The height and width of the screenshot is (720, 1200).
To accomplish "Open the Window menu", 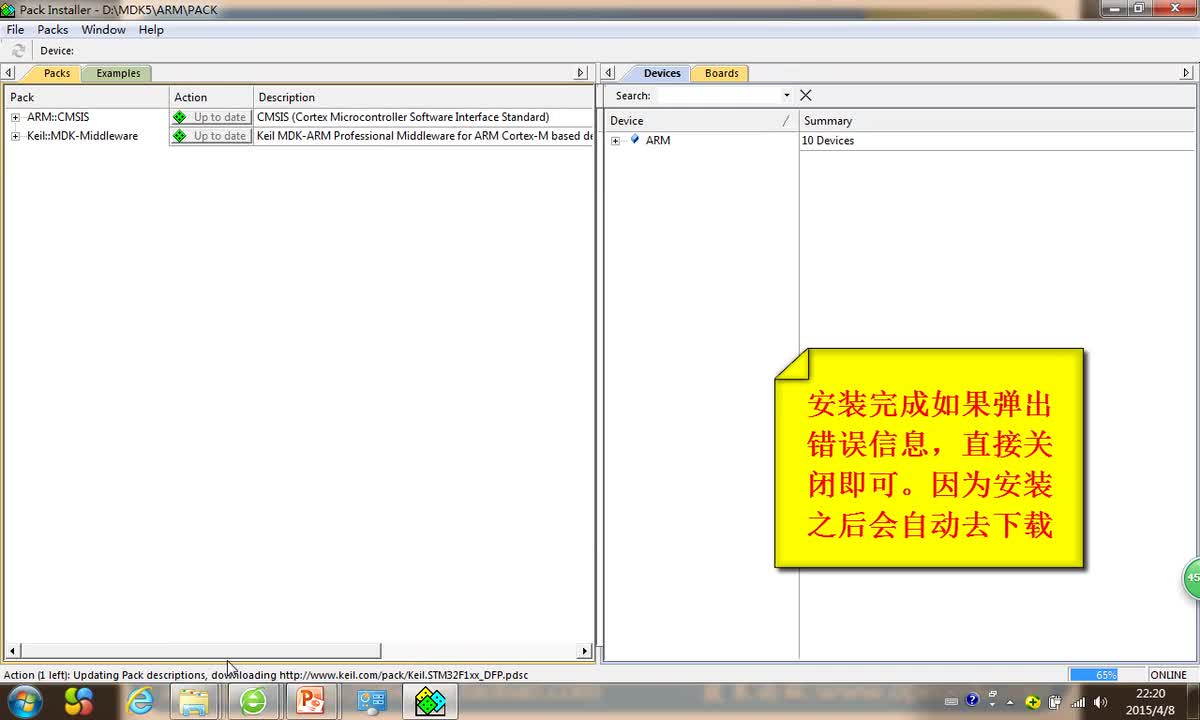I will pyautogui.click(x=103, y=30).
